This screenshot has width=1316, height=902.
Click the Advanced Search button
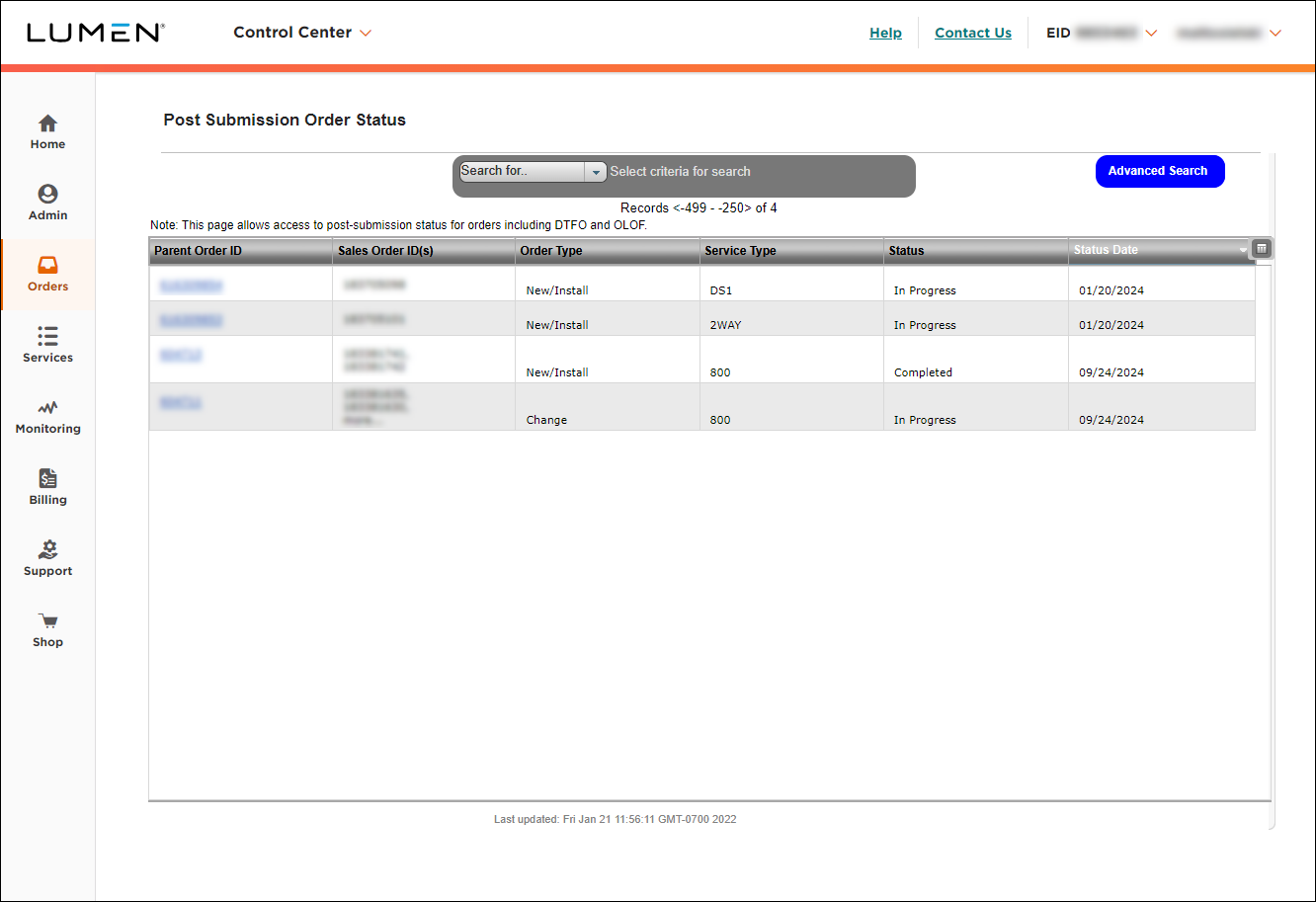click(1159, 171)
